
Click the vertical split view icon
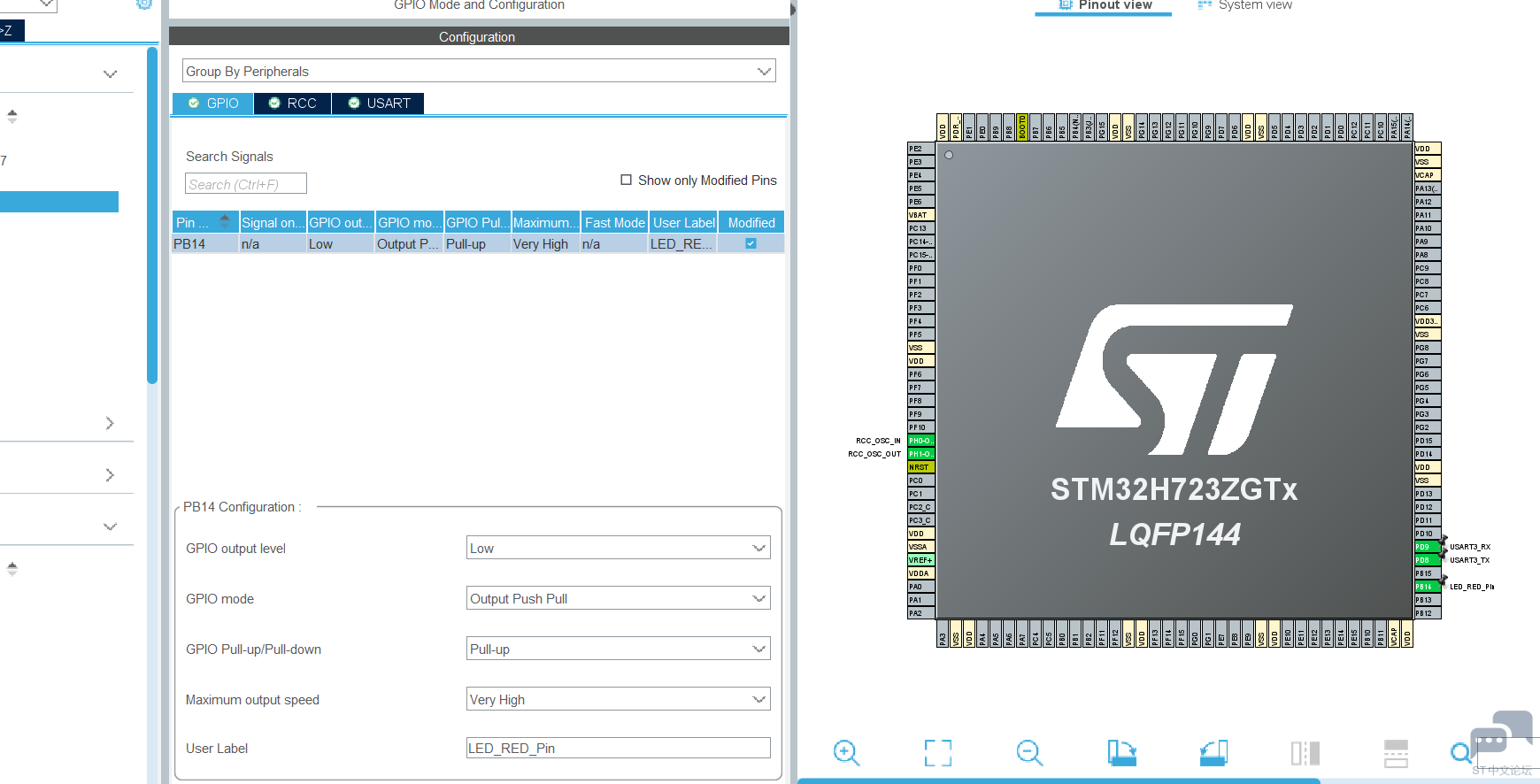coord(1305,753)
